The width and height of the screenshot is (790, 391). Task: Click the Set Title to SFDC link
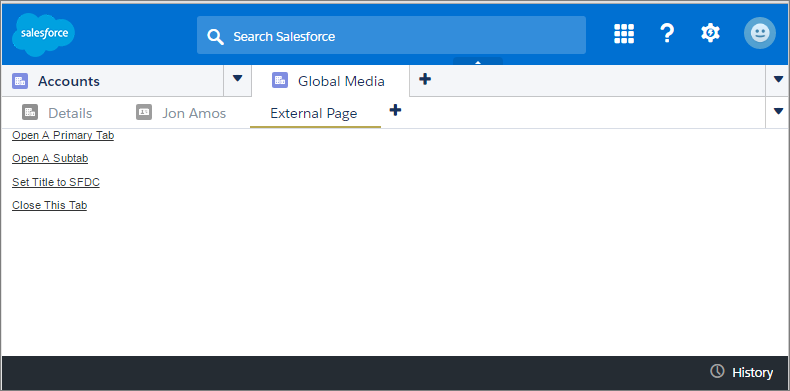point(56,182)
